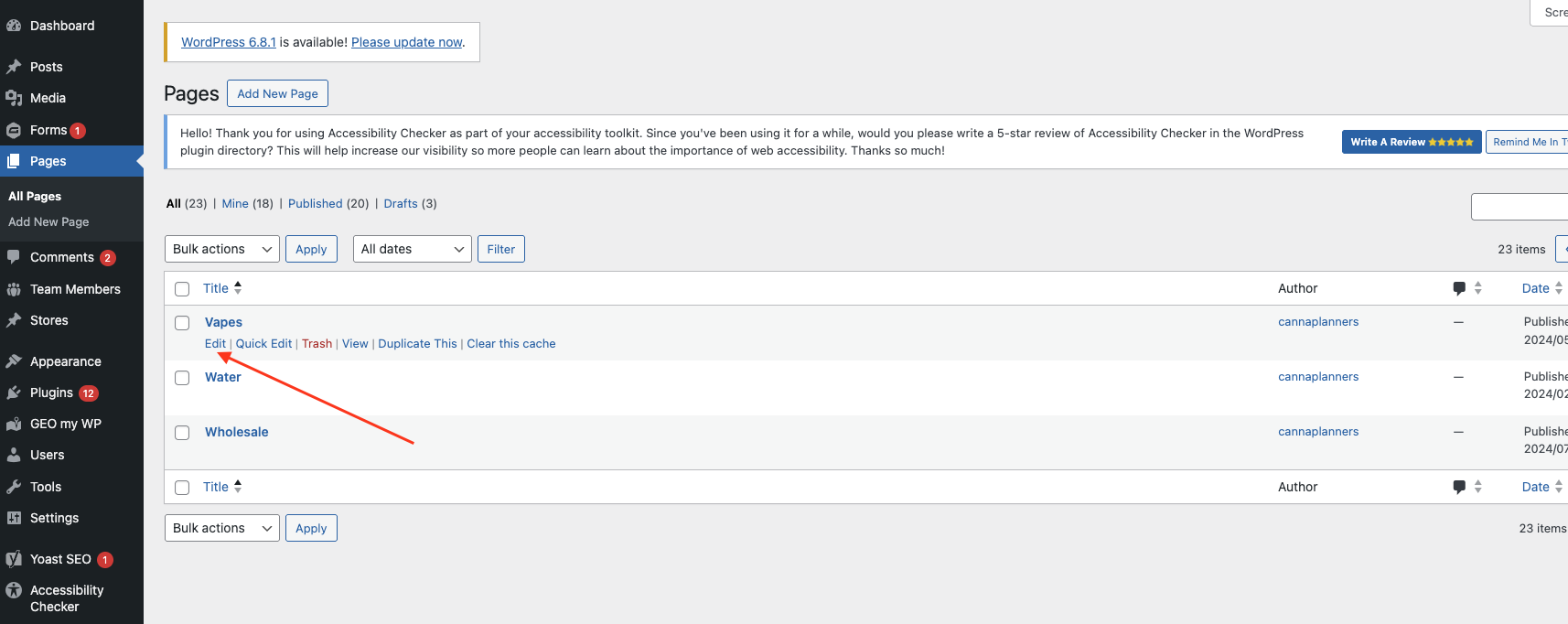Click sort arrows next to footer Title
Image resolution: width=1568 pixels, height=624 pixels.
238,486
